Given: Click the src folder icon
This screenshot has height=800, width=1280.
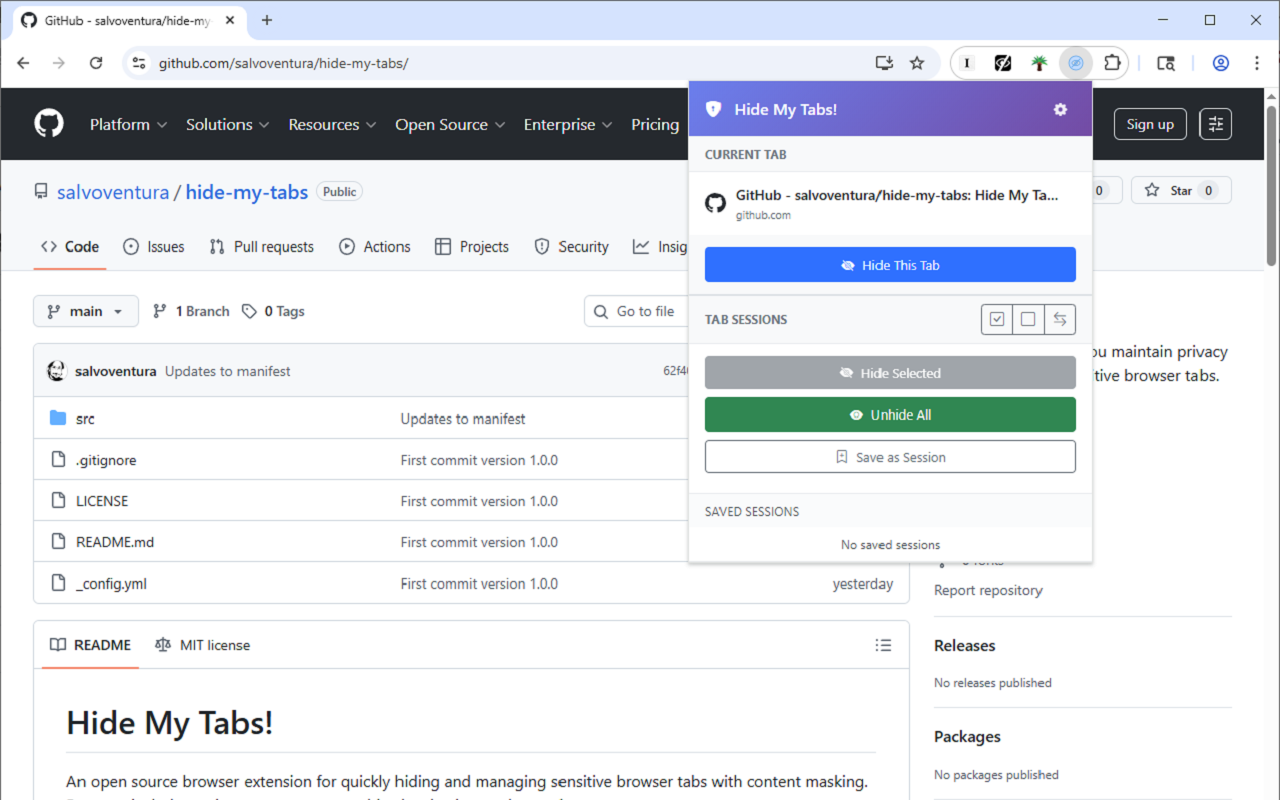Looking at the screenshot, I should pos(58,418).
